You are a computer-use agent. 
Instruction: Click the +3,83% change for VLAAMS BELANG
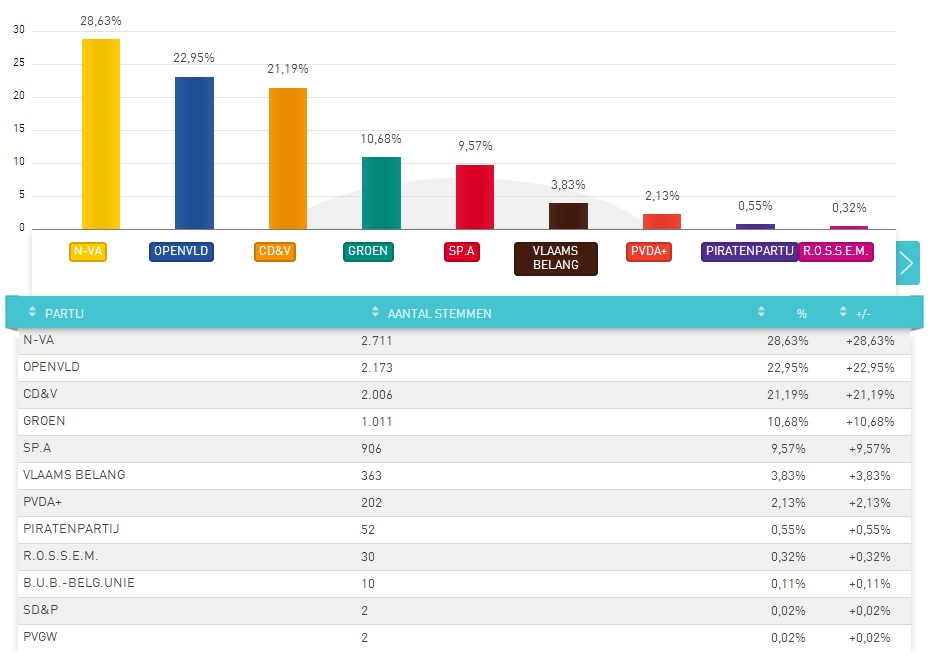870,476
